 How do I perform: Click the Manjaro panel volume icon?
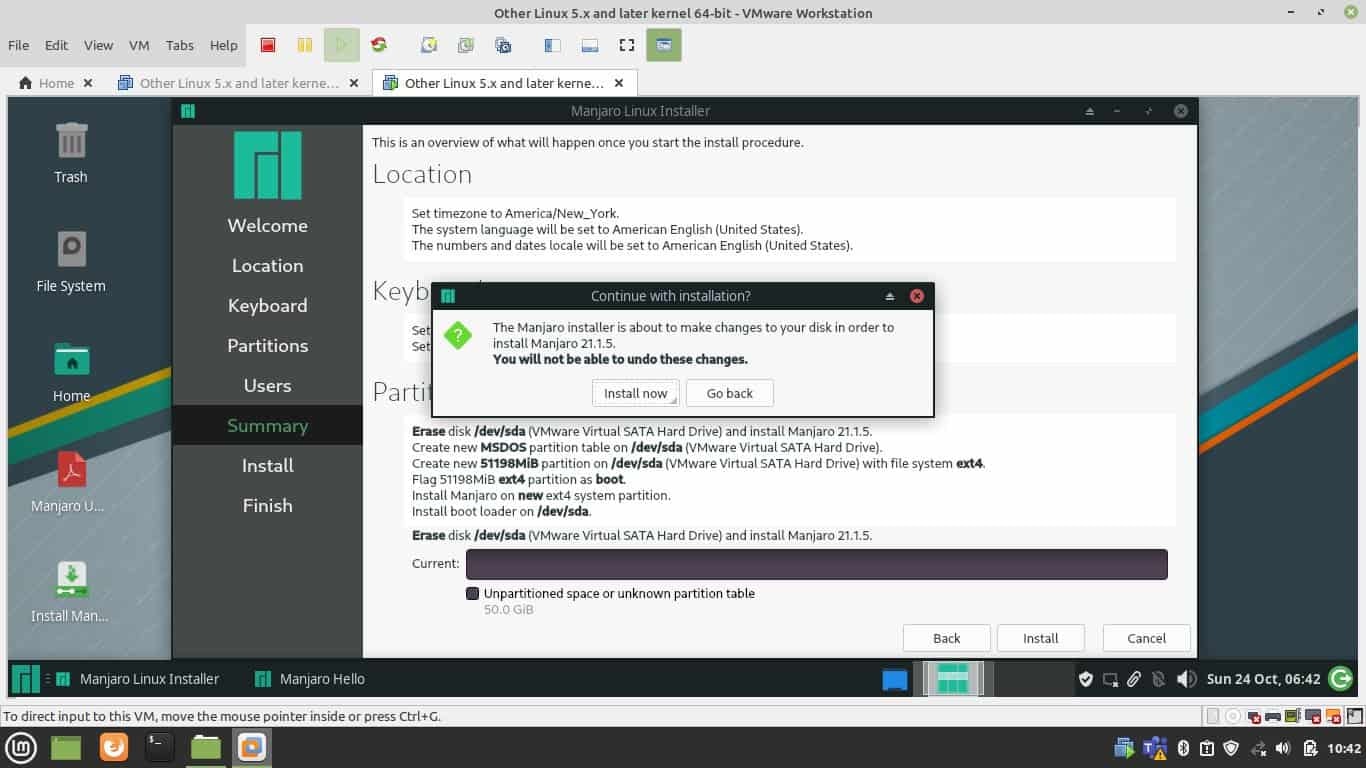coord(1186,679)
